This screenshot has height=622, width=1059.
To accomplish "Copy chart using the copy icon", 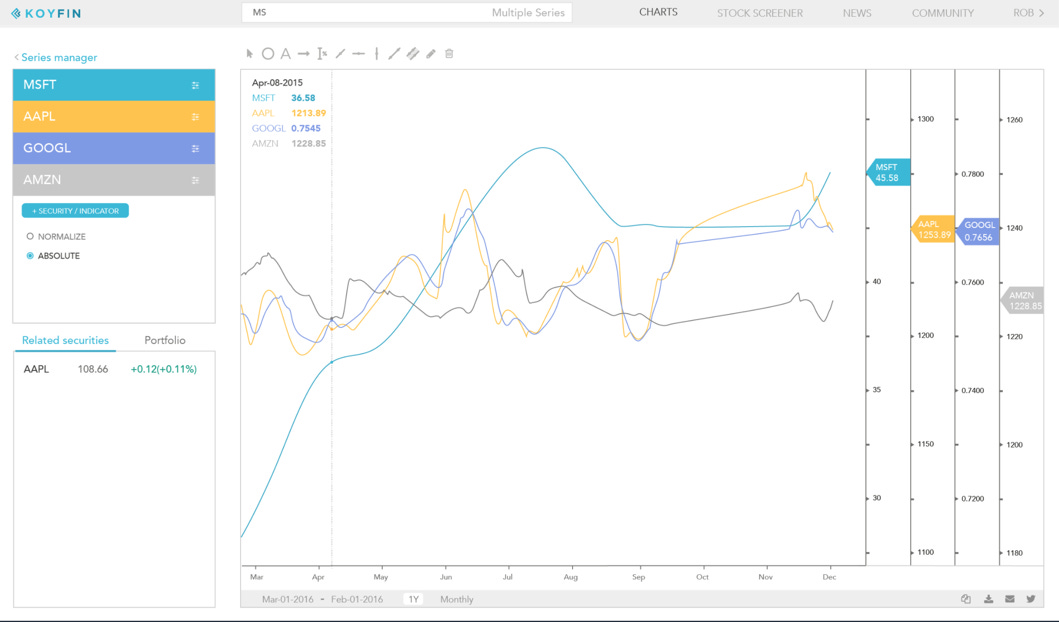I will pyautogui.click(x=966, y=599).
